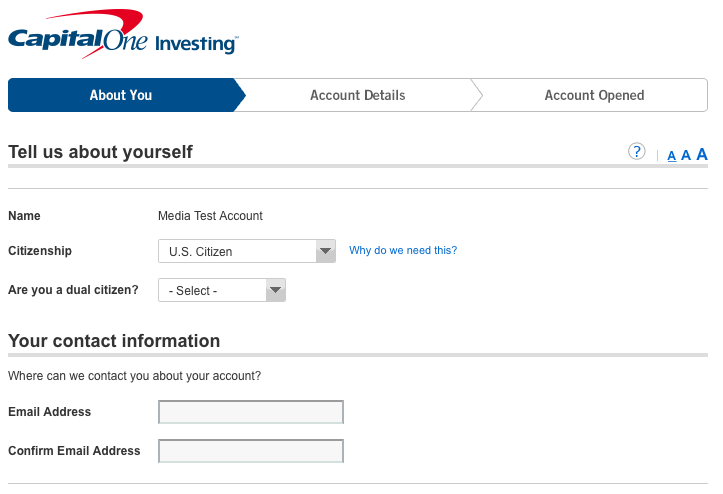723x494 pixels.
Task: Click the Capital One Investing logo
Action: 122,36
